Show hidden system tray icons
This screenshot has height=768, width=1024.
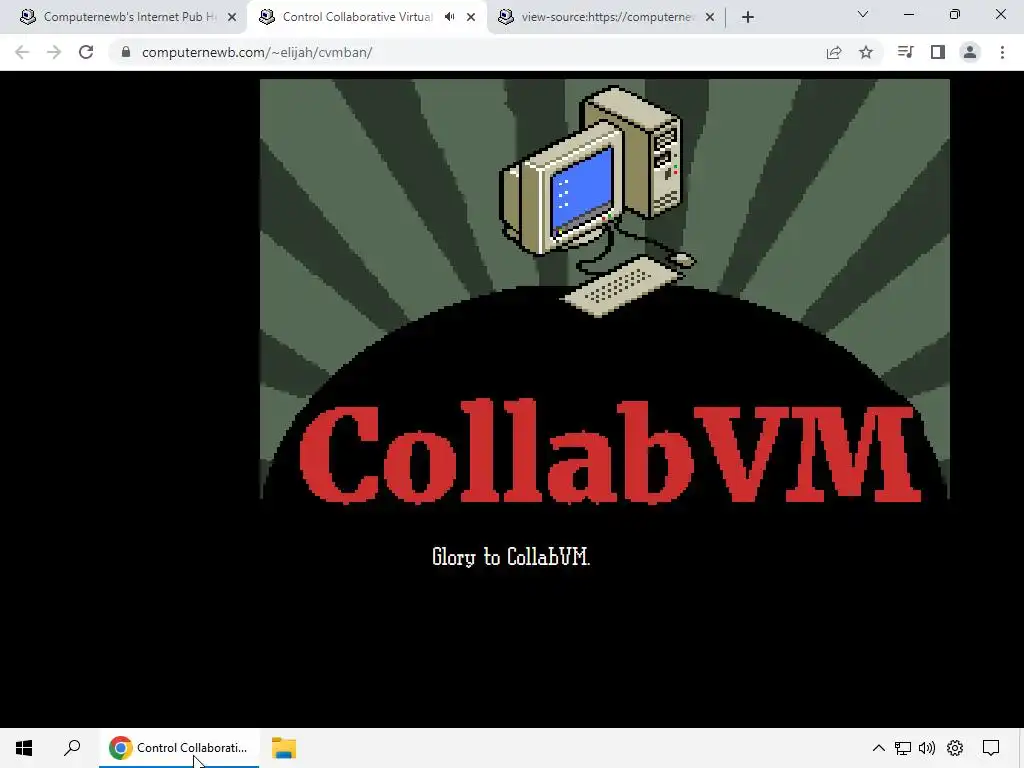click(x=878, y=748)
